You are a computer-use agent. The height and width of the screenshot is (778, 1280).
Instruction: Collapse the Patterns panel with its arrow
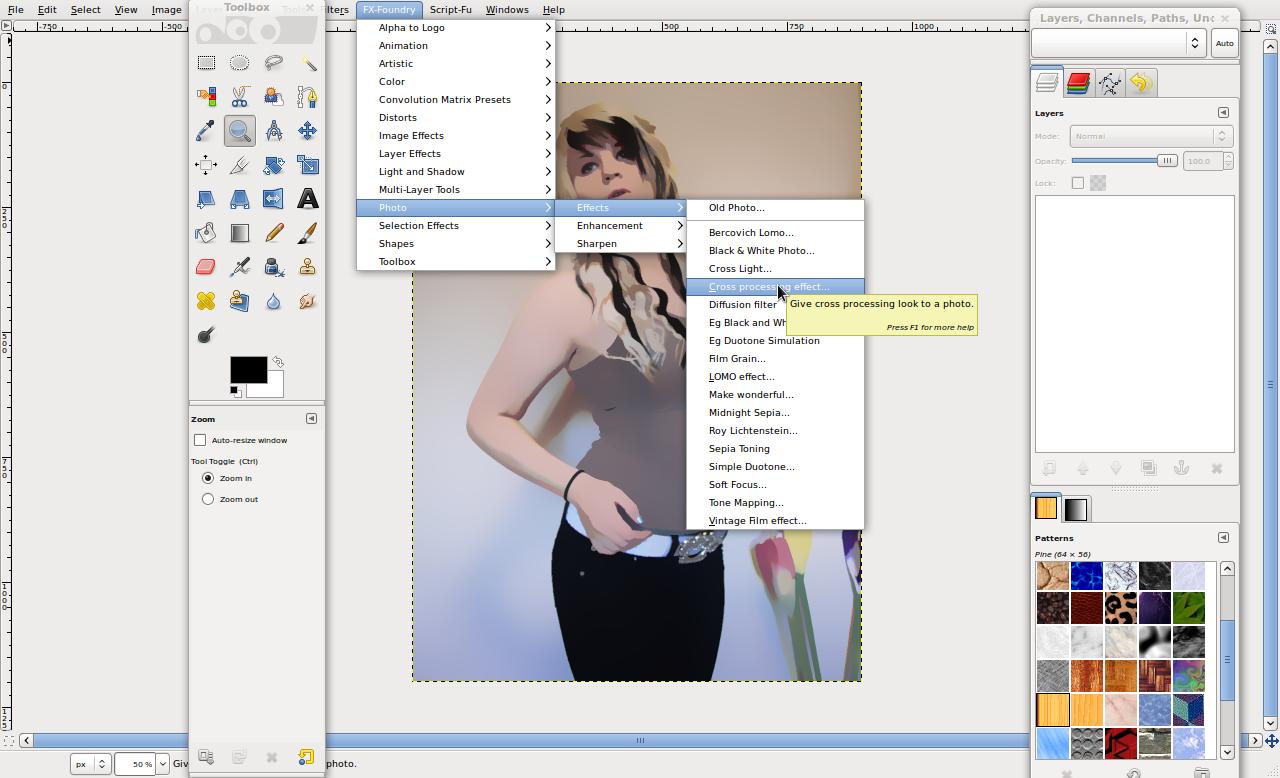pos(1223,537)
